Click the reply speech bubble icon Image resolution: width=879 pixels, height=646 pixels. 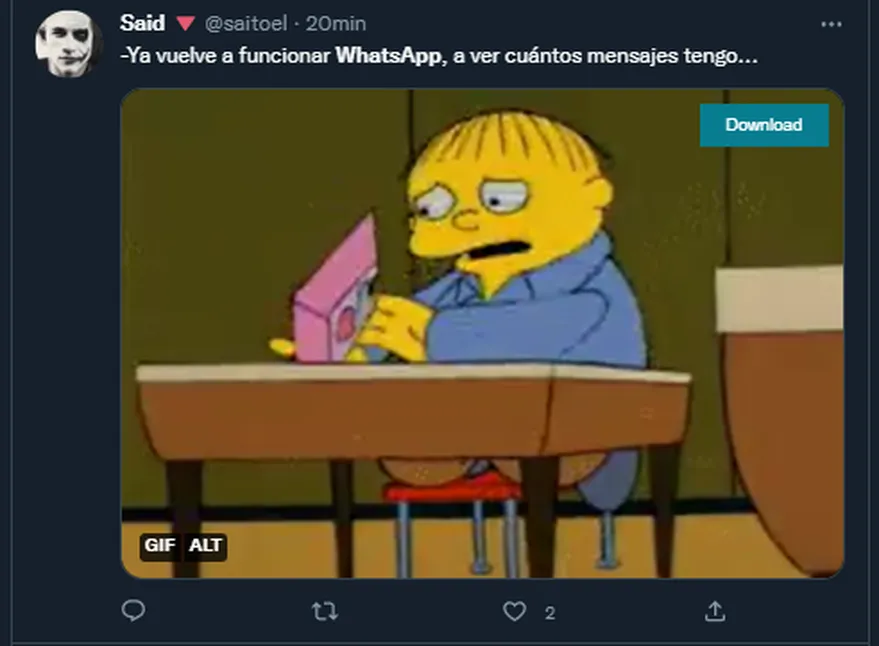(133, 611)
